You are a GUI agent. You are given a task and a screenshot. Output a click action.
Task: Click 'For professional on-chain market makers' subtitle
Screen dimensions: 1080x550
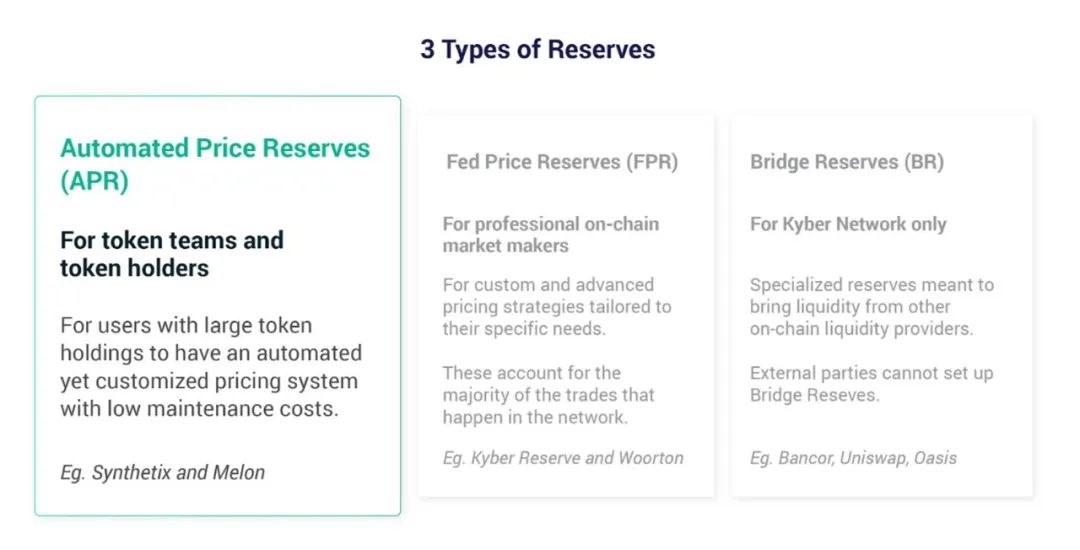[x=551, y=235]
